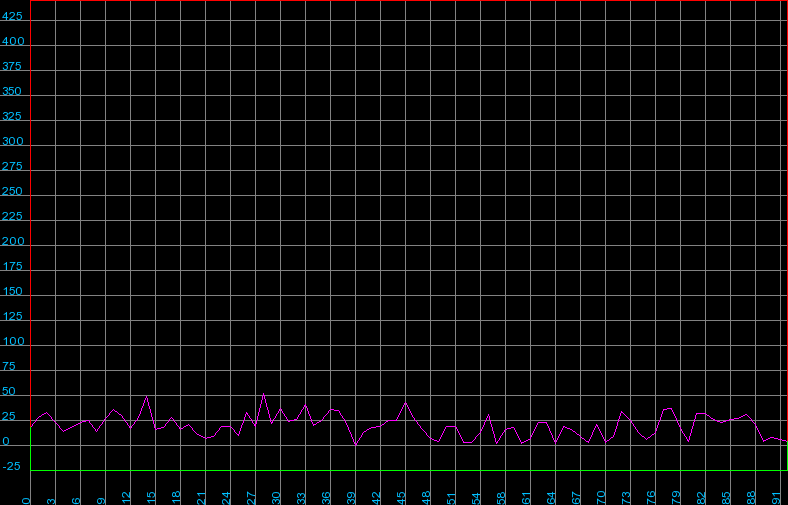The width and height of the screenshot is (788, 505).
Task: Pick the 54 horizontal axis label
Action: click(x=477, y=498)
